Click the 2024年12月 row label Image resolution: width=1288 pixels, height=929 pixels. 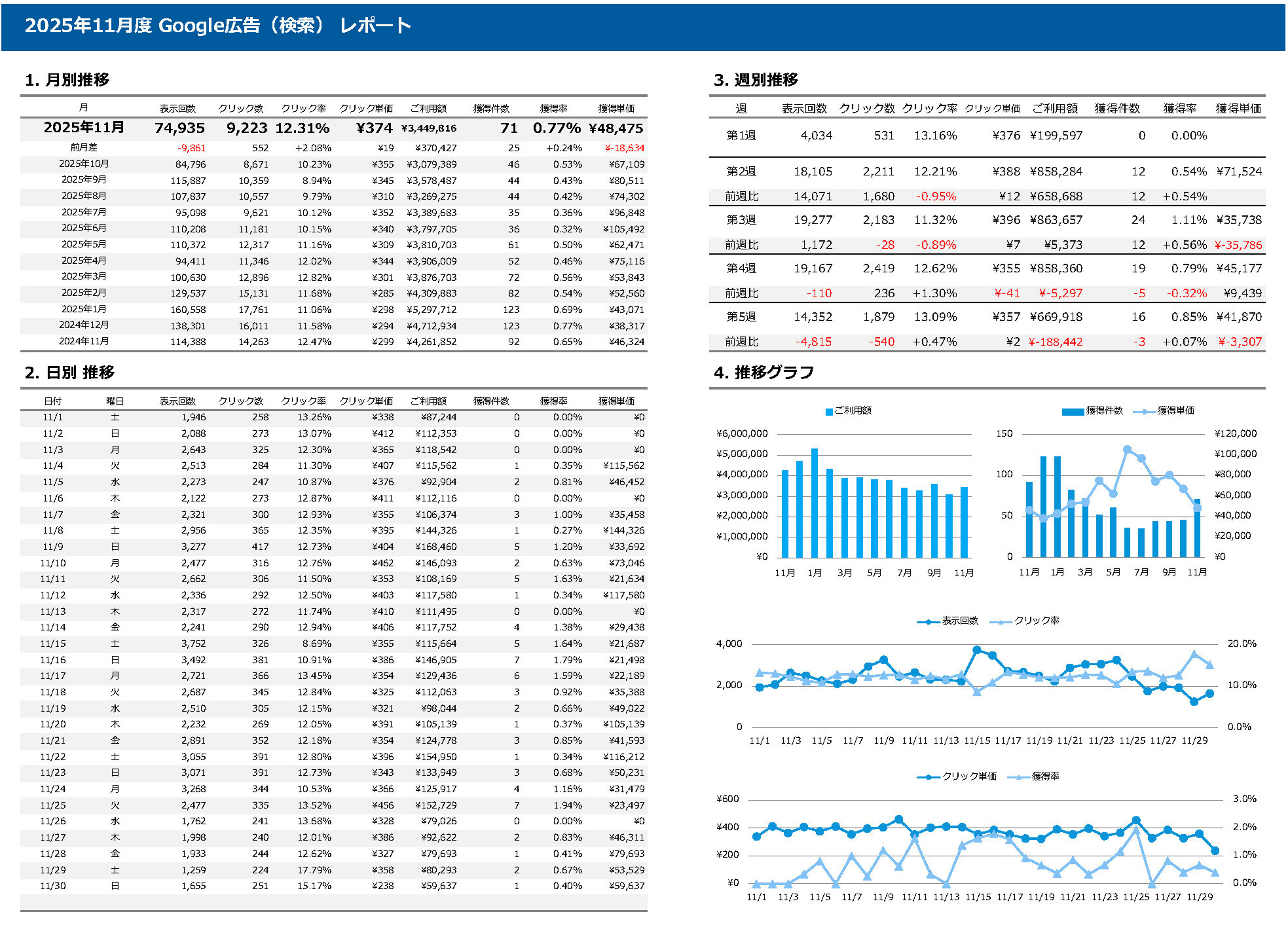click(84, 325)
